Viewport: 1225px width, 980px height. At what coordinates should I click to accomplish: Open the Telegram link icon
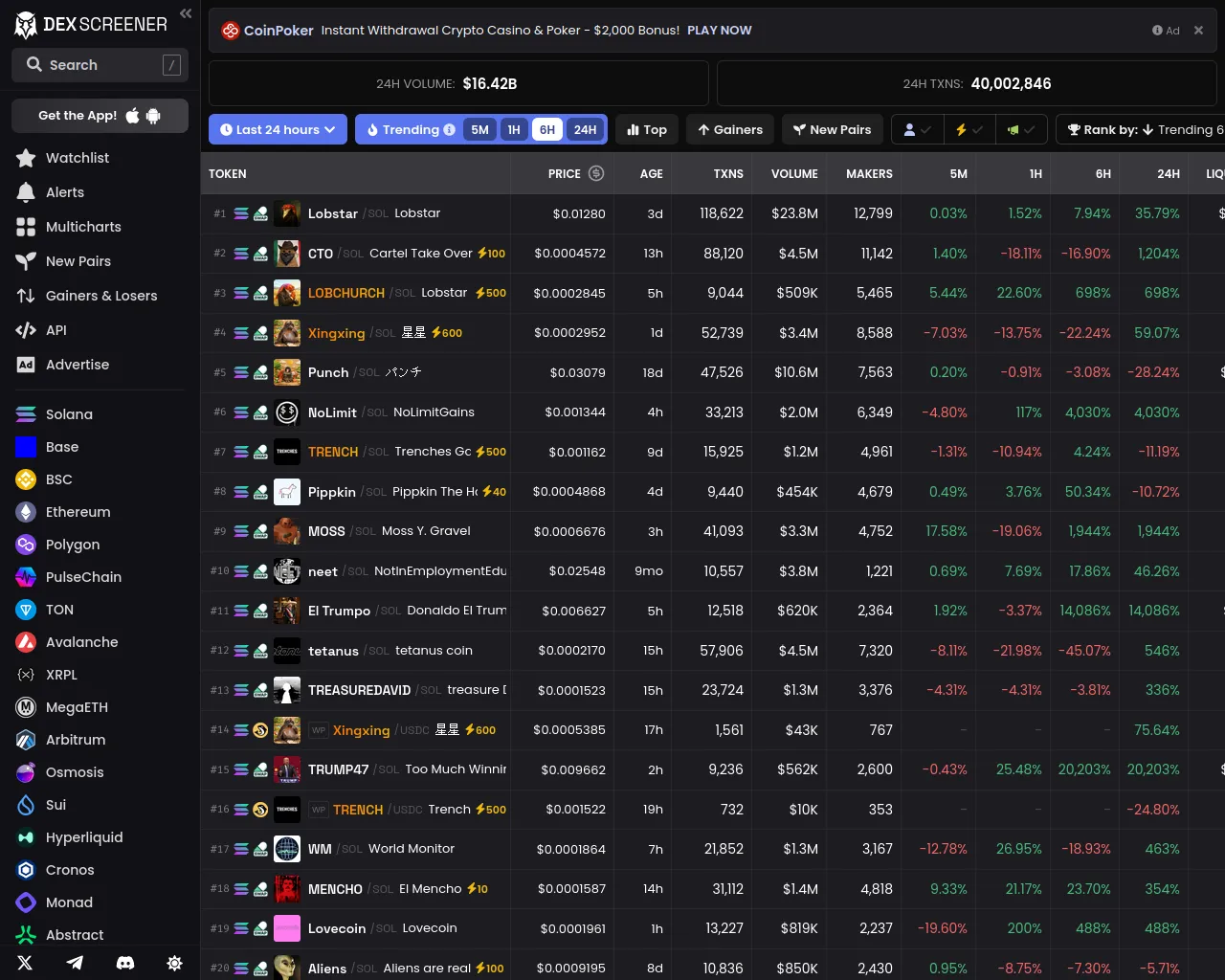(75, 963)
